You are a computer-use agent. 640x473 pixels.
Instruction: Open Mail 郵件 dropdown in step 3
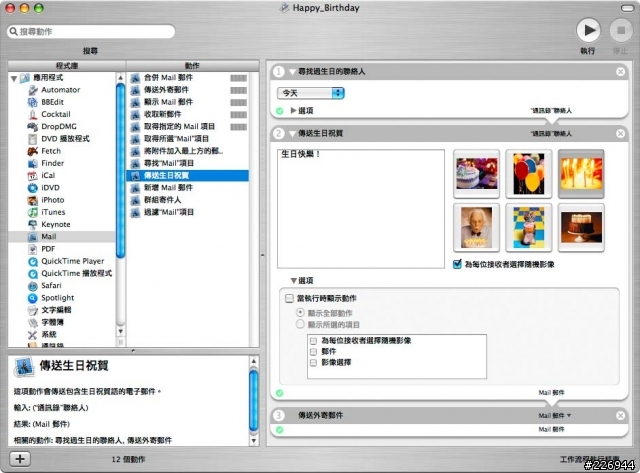[555, 415]
